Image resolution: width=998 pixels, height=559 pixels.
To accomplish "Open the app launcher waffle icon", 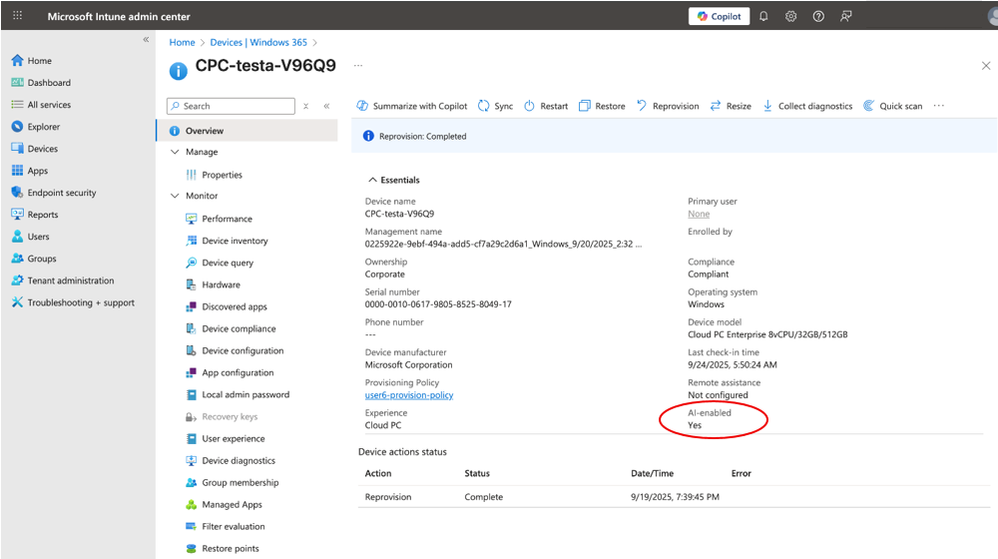I will (17, 15).
